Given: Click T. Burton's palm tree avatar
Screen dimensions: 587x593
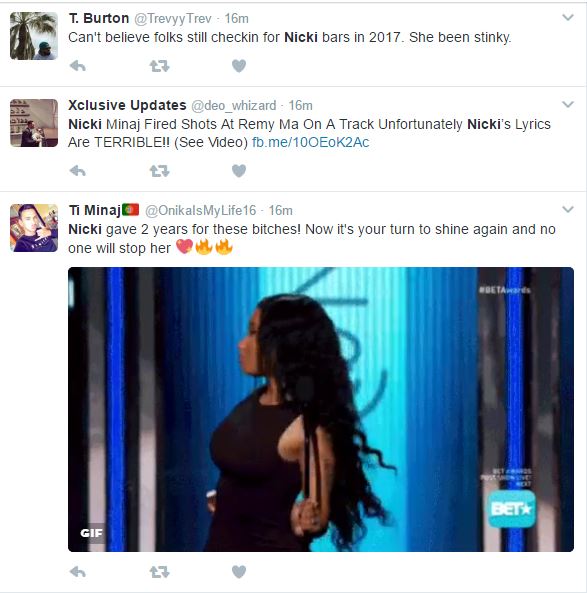Looking at the screenshot, I should click(x=34, y=36).
